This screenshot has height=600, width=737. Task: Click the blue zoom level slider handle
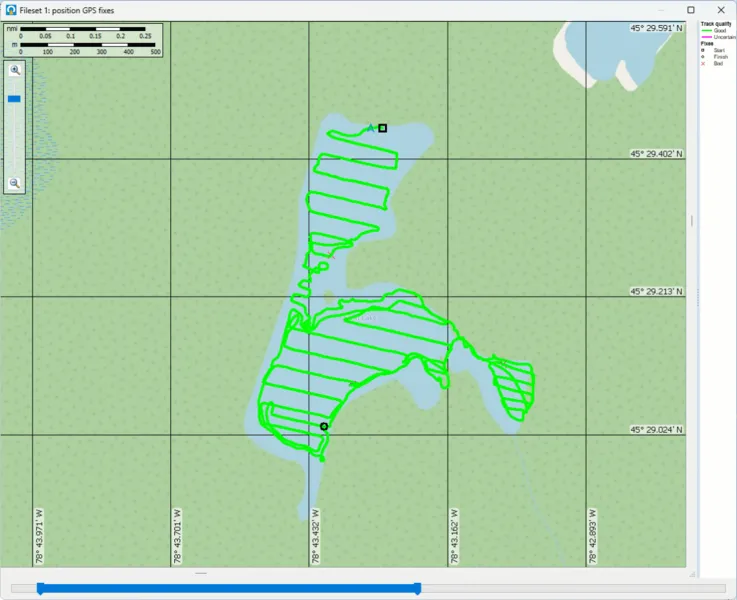click(x=14, y=99)
